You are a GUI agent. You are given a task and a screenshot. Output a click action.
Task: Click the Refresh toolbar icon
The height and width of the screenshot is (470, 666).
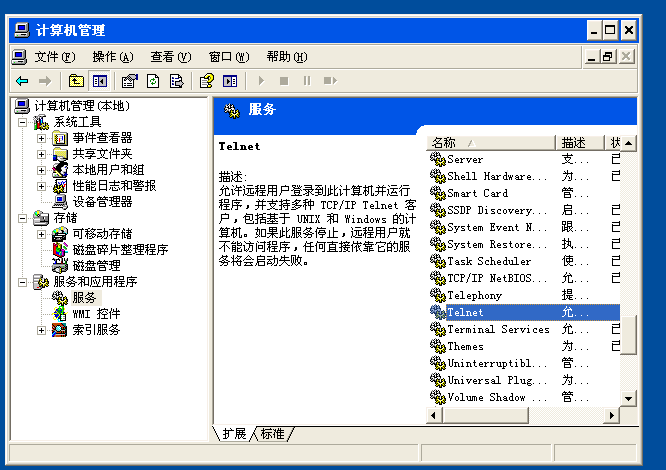coord(153,81)
